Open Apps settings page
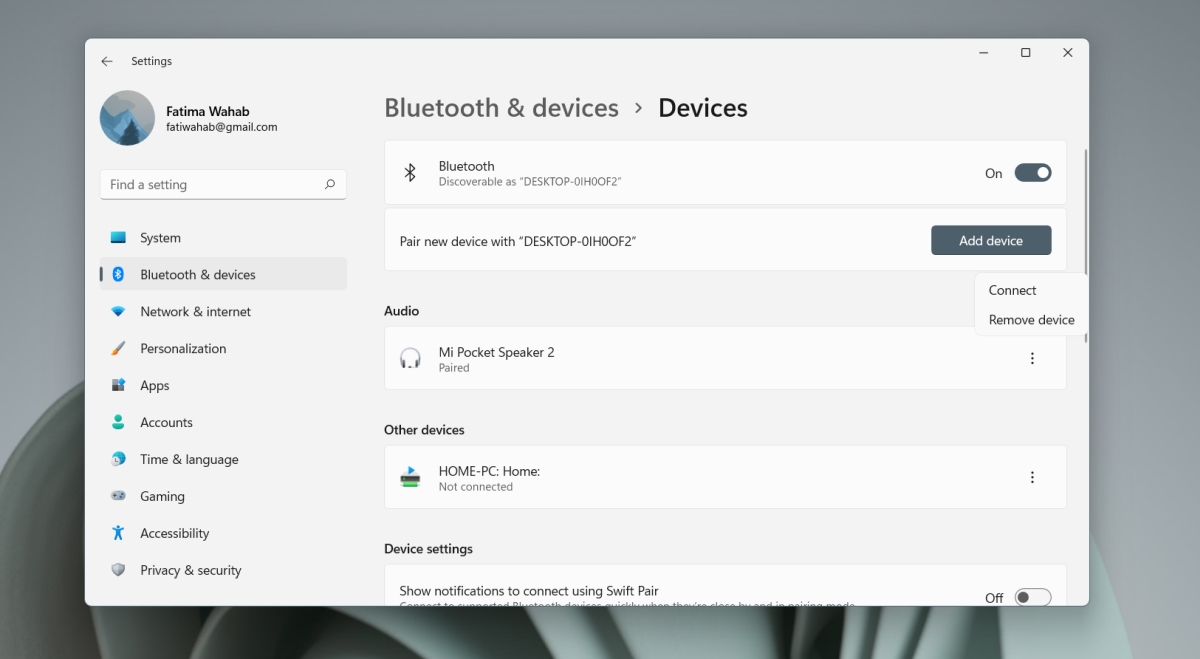The image size is (1200, 659). 223,385
